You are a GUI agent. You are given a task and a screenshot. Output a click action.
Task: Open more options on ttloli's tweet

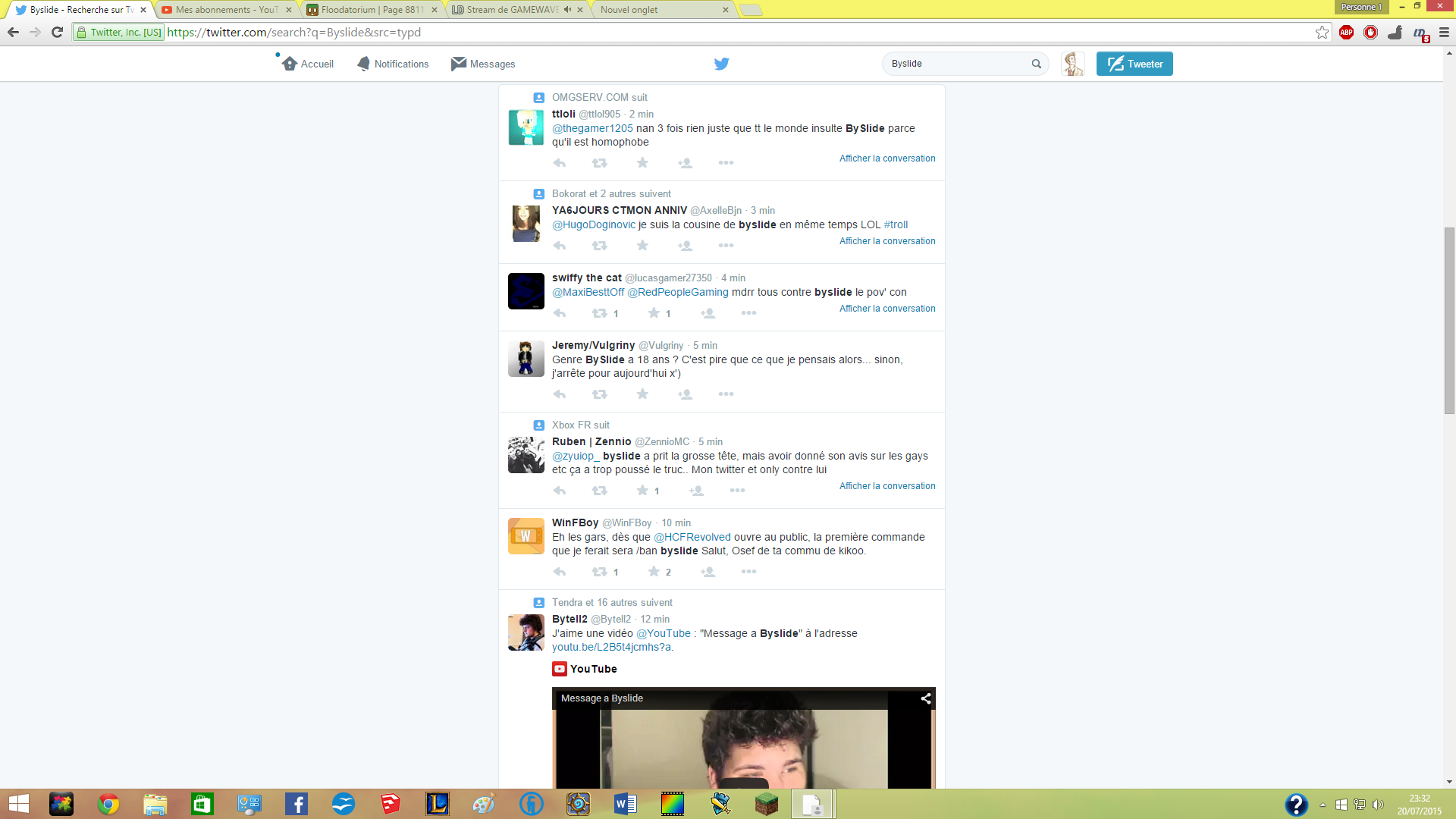(726, 163)
